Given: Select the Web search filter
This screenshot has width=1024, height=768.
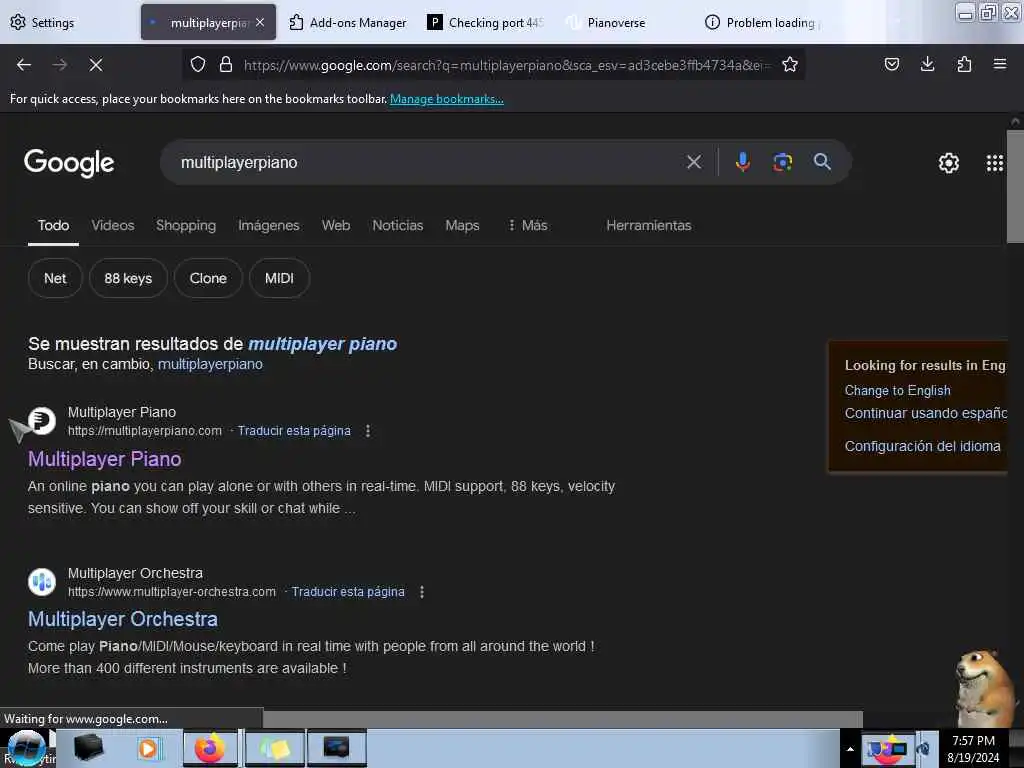Looking at the screenshot, I should 336,225.
